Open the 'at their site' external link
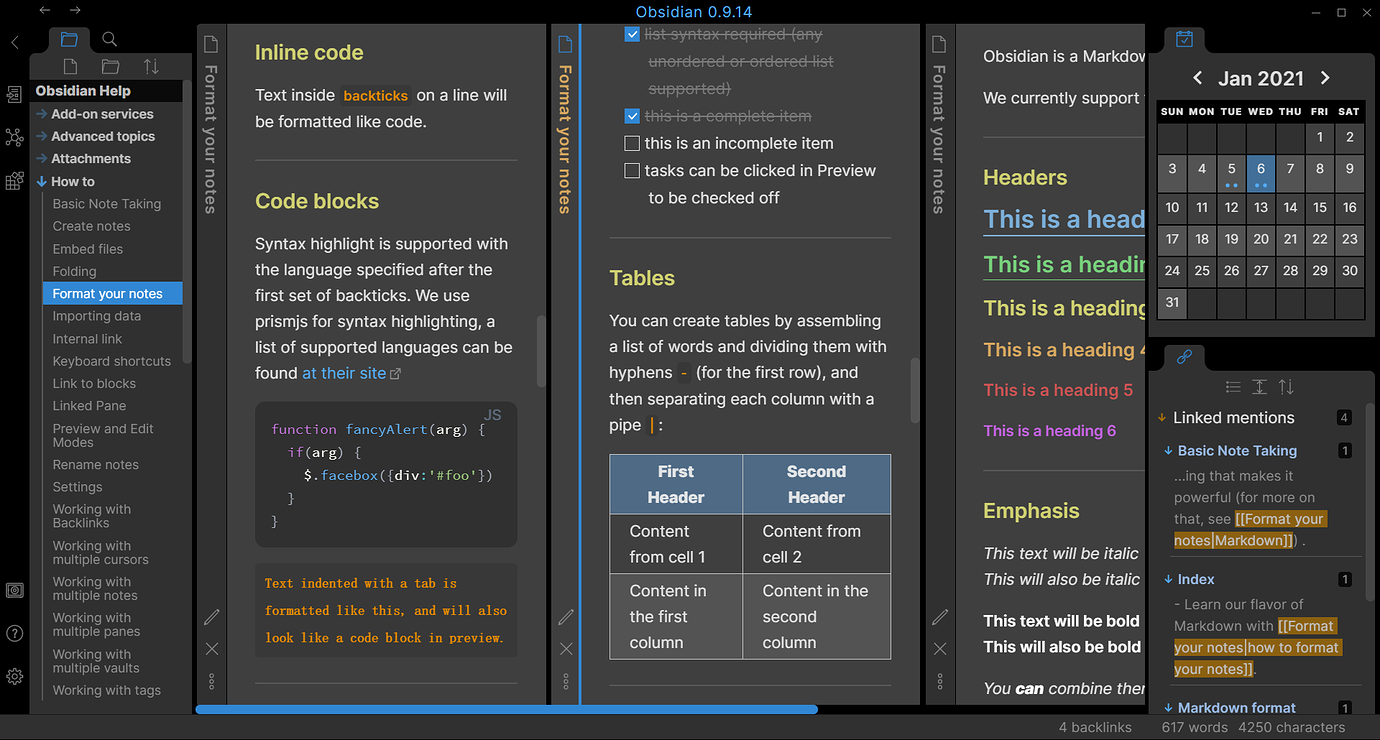The image size is (1380, 740). pos(345,372)
